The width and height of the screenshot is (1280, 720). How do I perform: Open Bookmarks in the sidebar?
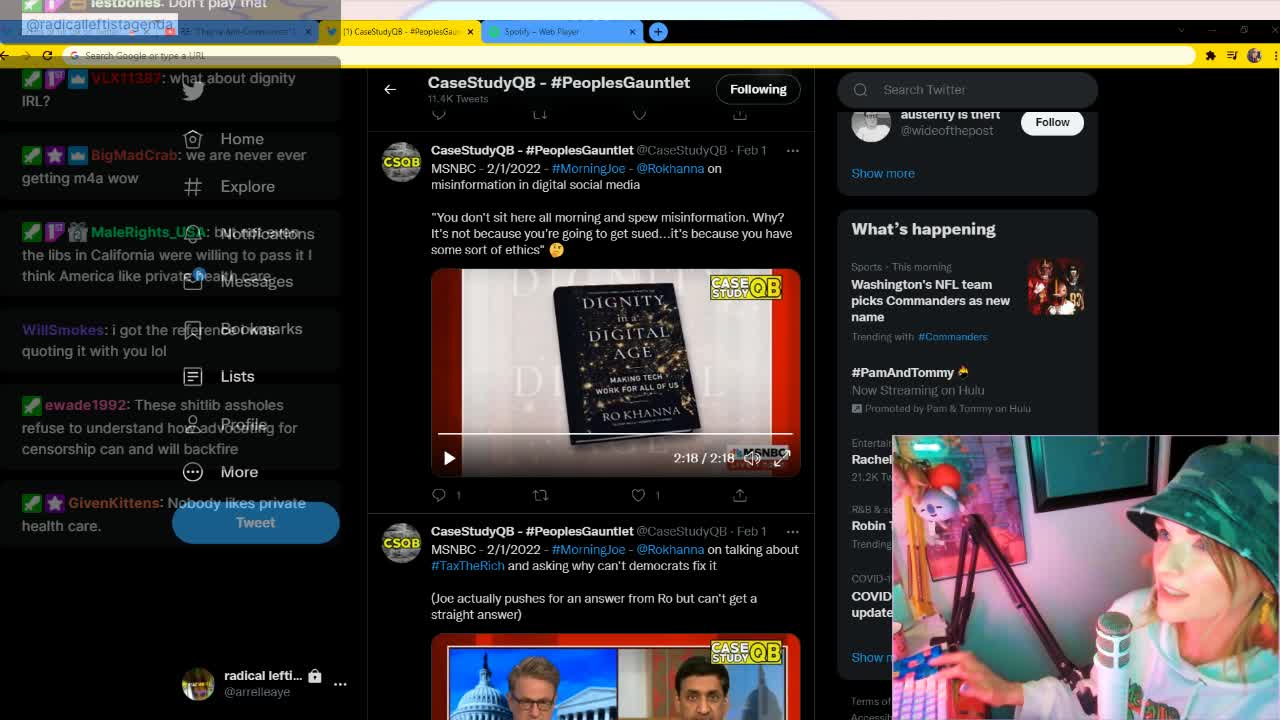pos(244,329)
